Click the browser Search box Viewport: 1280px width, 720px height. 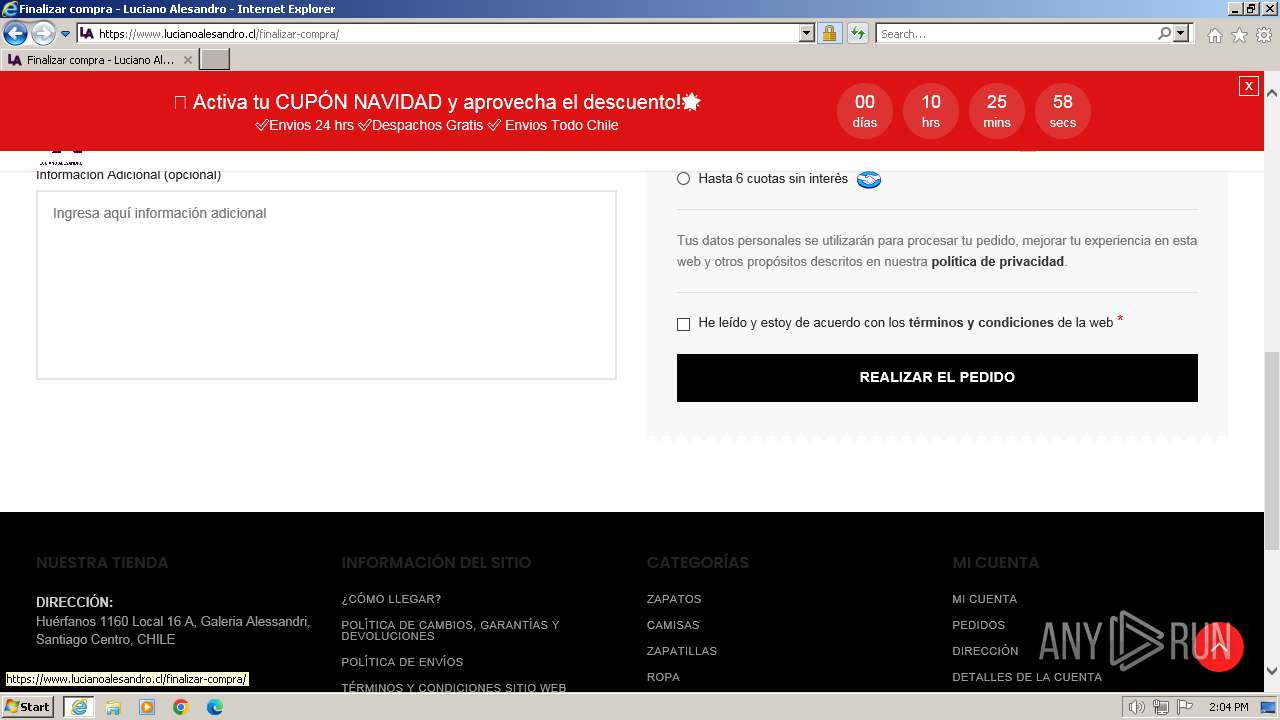tap(1016, 33)
